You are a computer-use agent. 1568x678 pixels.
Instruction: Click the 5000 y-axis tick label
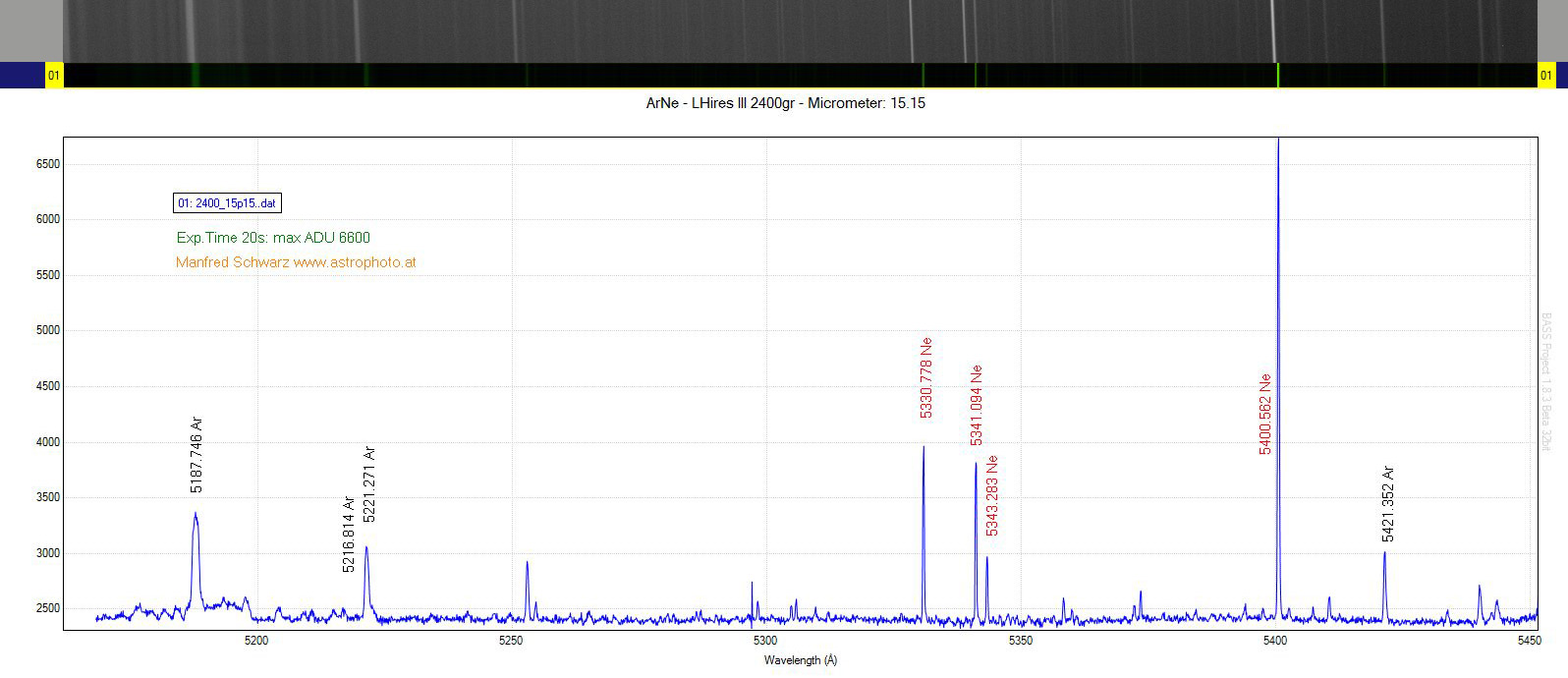[x=47, y=330]
